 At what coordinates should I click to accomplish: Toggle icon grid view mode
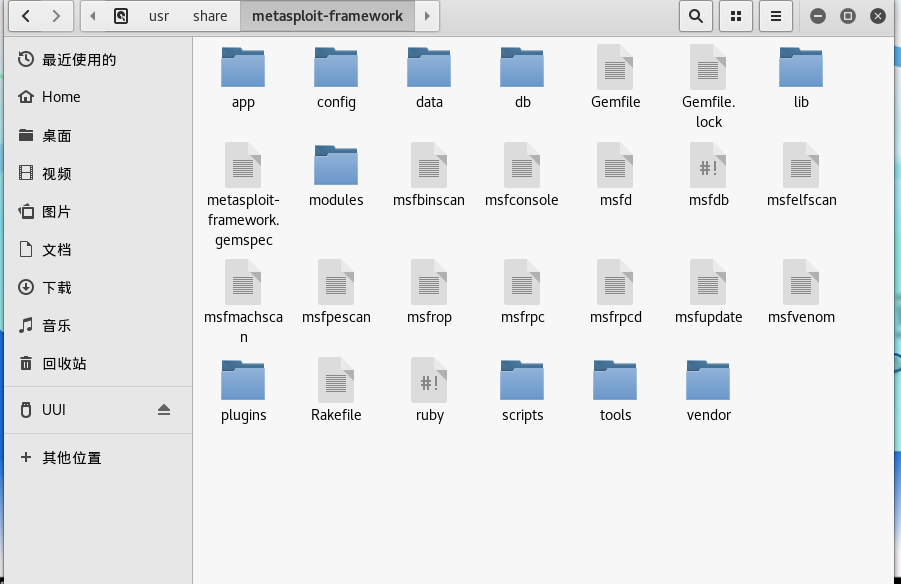point(736,16)
